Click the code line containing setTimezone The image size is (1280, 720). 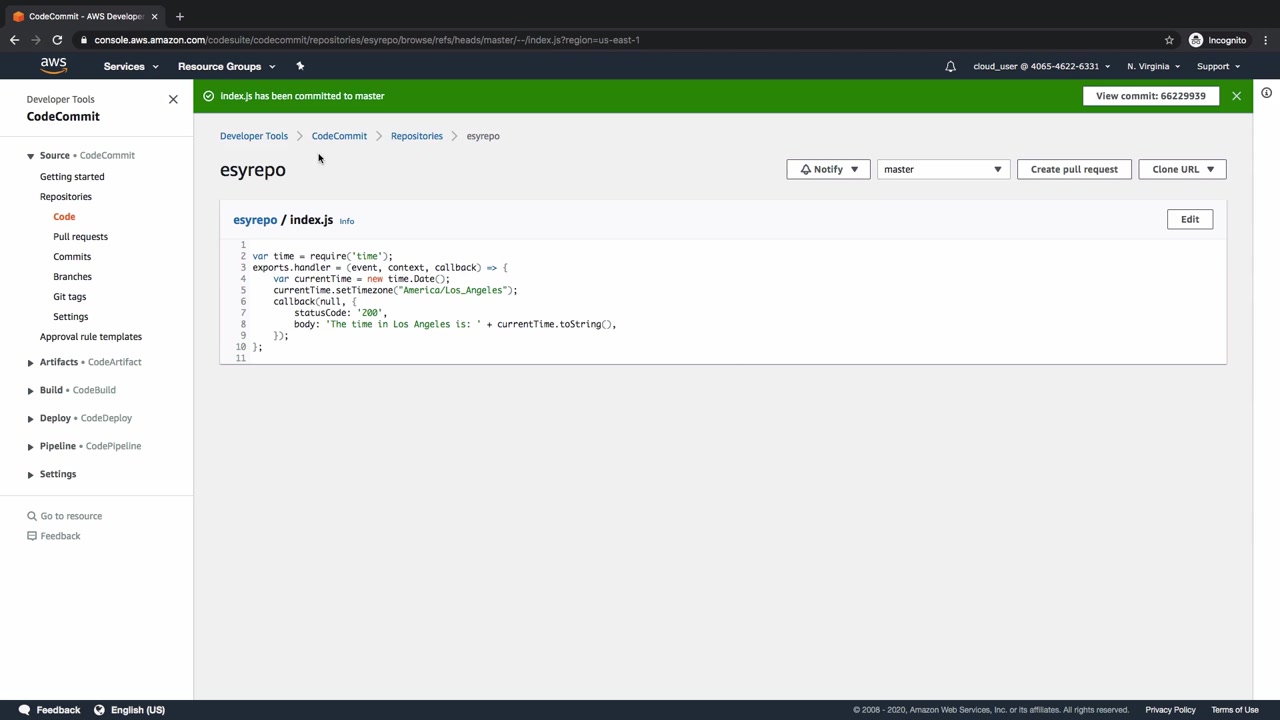[395, 290]
